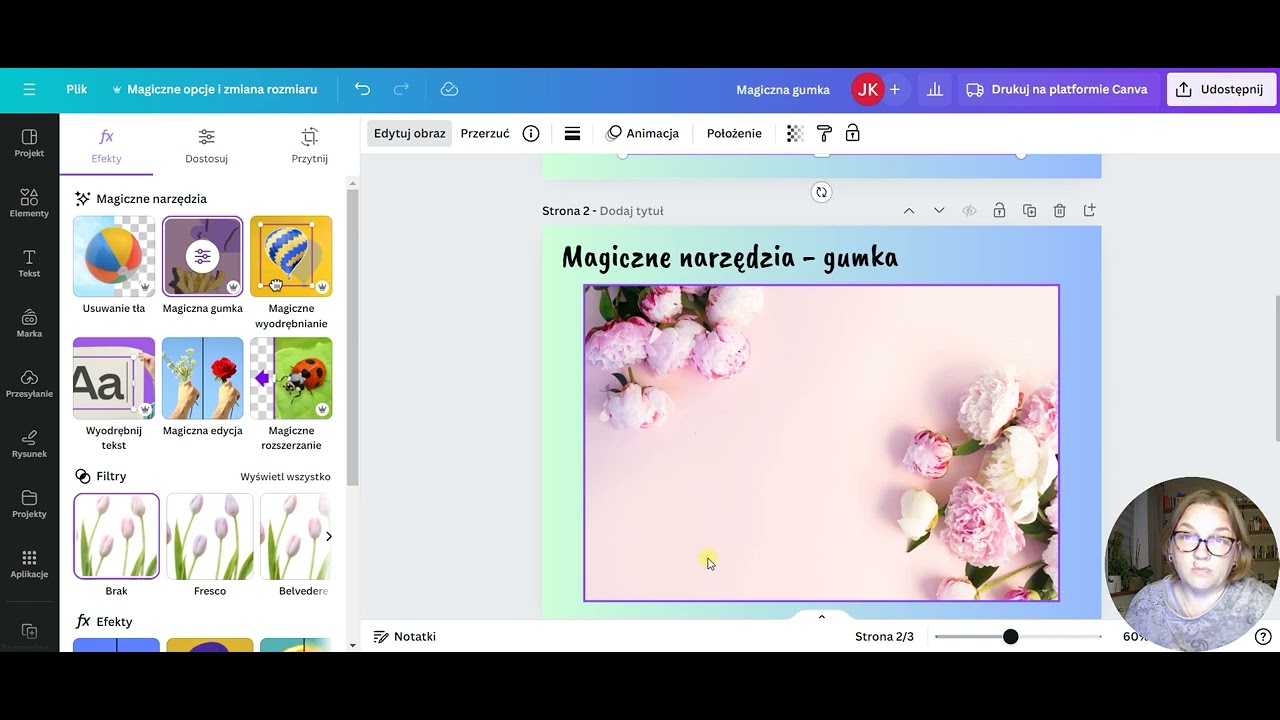
Task: Duplicate page 2 icon
Action: coord(1029,210)
